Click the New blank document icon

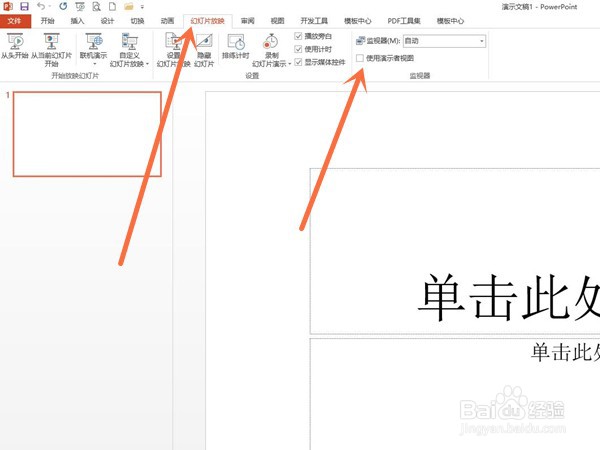click(112, 7)
